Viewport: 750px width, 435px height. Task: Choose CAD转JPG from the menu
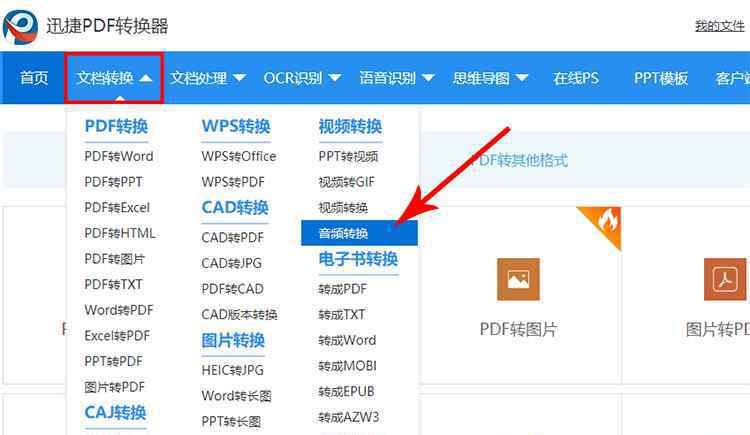pos(232,263)
